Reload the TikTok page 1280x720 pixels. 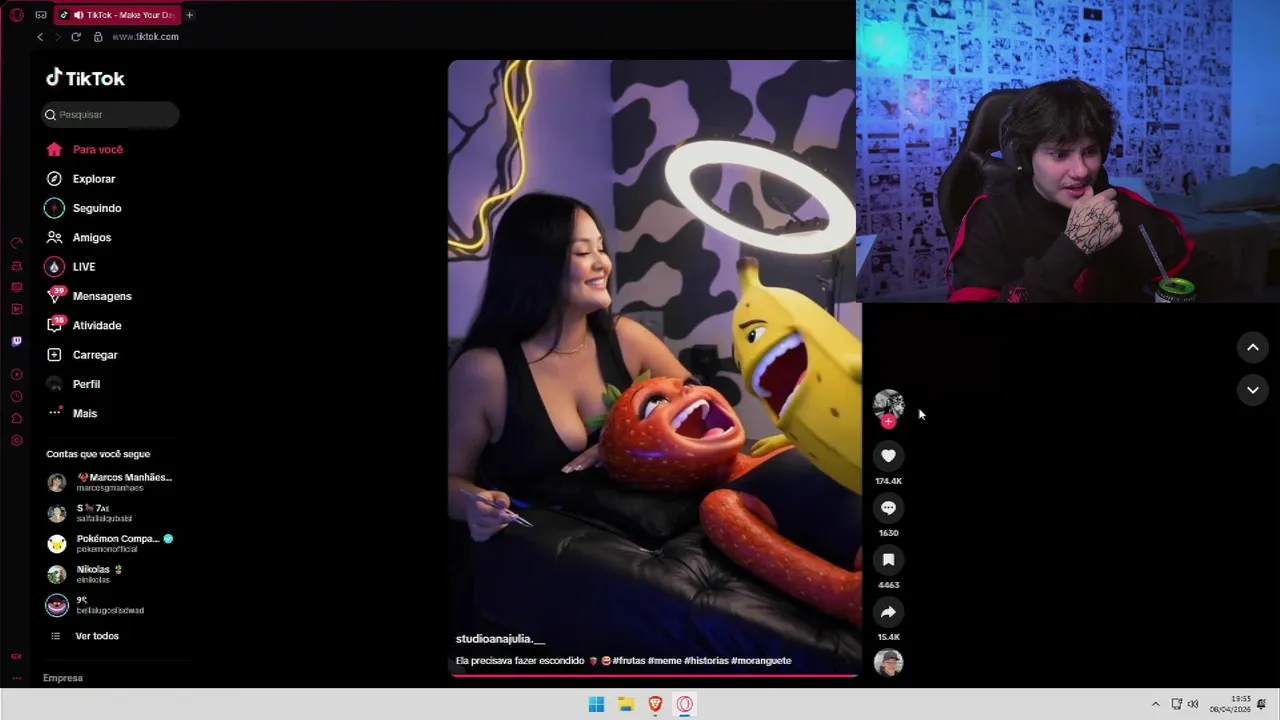click(x=76, y=37)
